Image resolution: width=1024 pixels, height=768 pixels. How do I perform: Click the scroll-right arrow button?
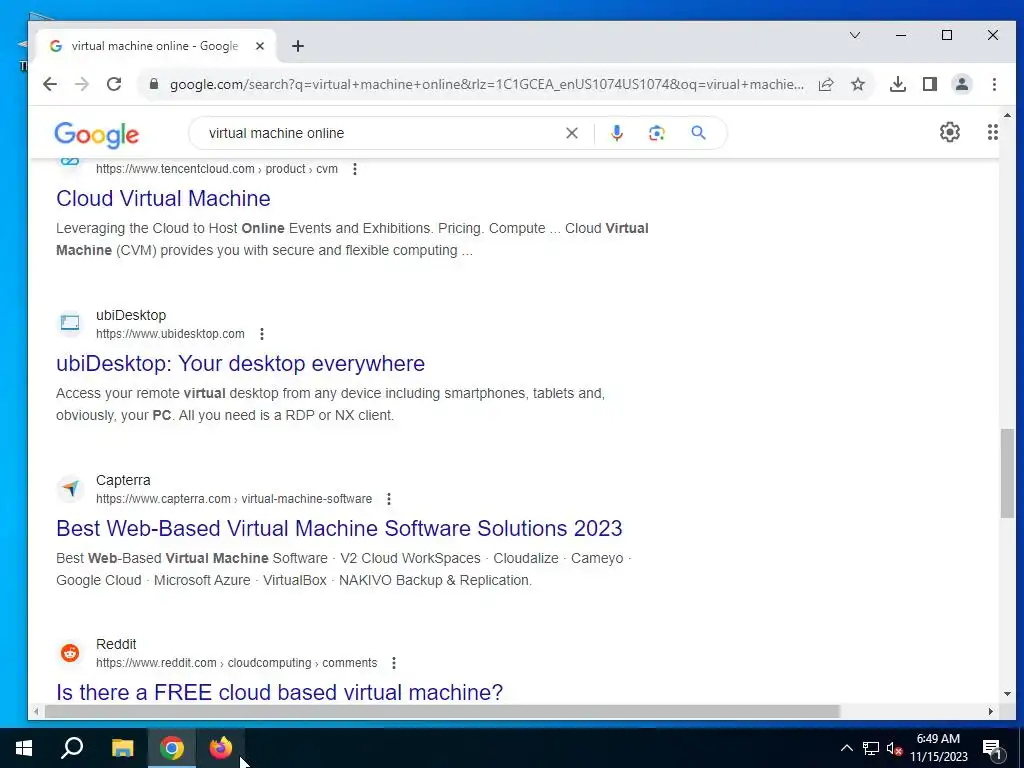(x=991, y=711)
